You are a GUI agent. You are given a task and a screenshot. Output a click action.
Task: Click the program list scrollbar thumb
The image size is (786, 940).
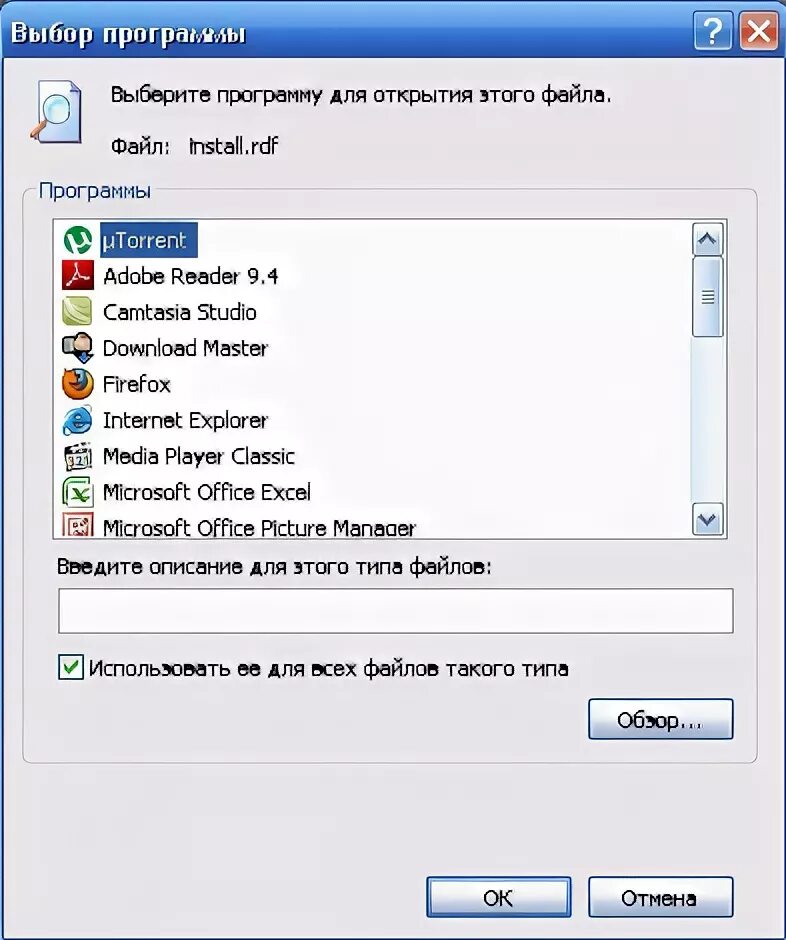click(x=707, y=297)
